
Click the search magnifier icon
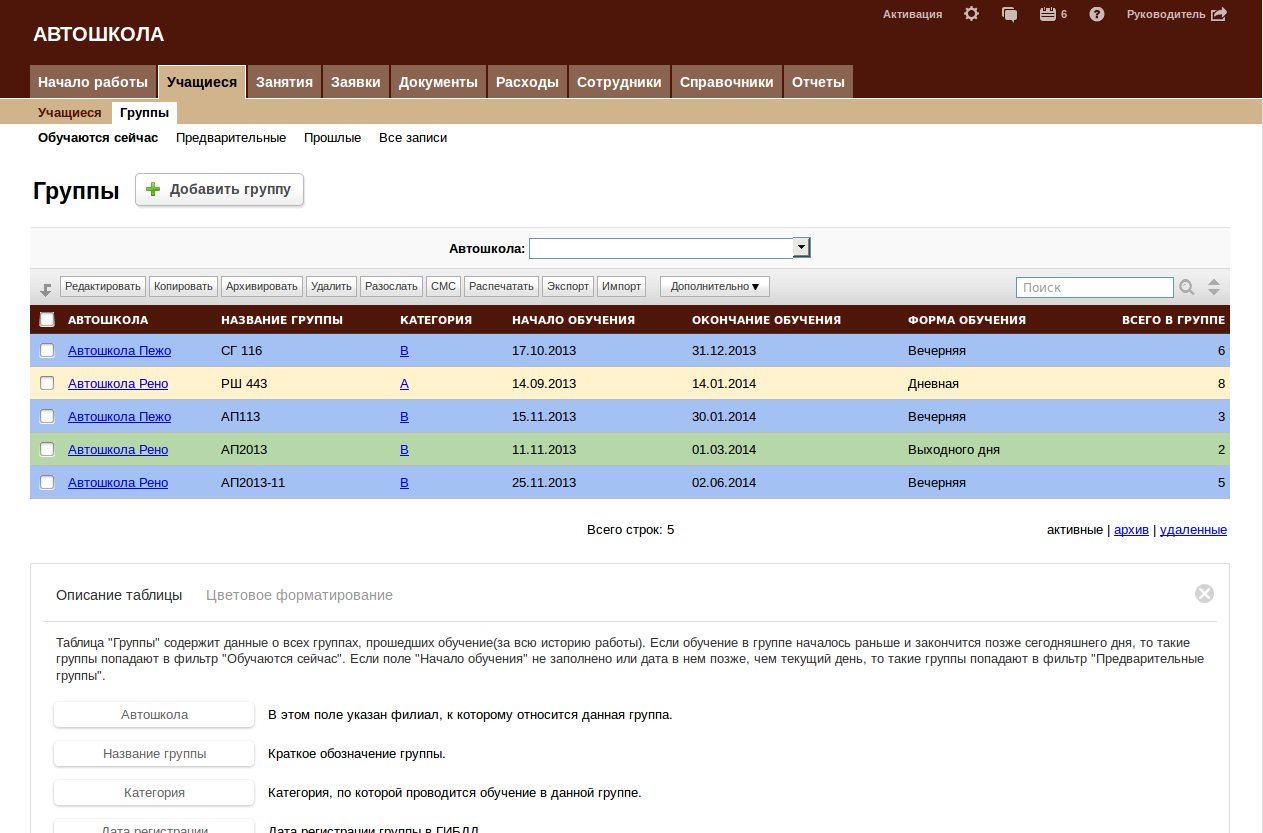1187,287
